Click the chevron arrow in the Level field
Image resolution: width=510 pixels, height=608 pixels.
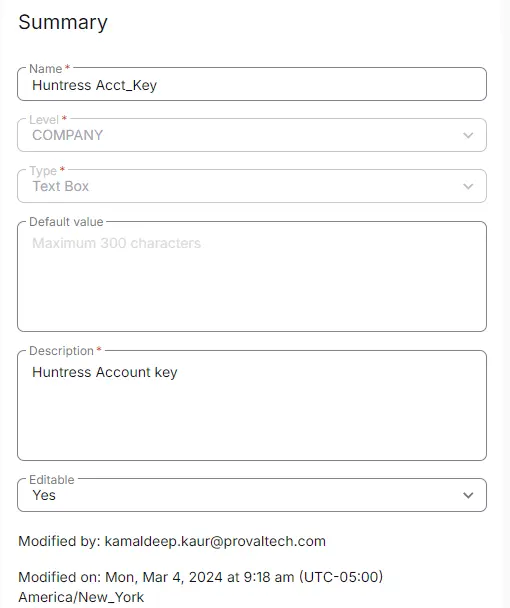point(468,135)
